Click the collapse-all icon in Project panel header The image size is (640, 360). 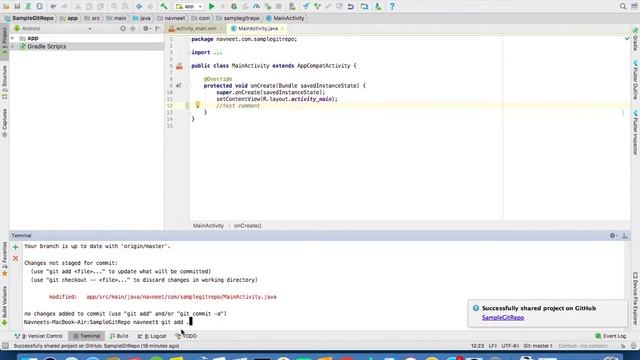(133, 29)
